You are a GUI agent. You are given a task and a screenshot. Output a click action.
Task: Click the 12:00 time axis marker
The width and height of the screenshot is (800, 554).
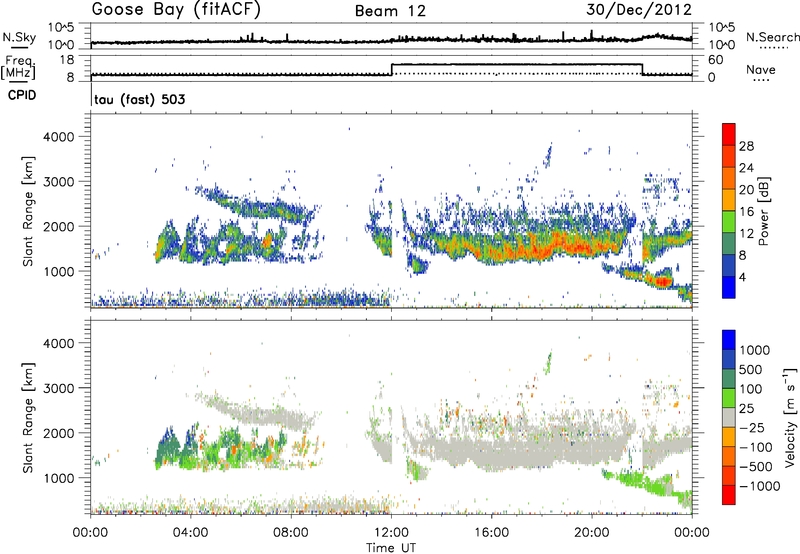pos(391,533)
